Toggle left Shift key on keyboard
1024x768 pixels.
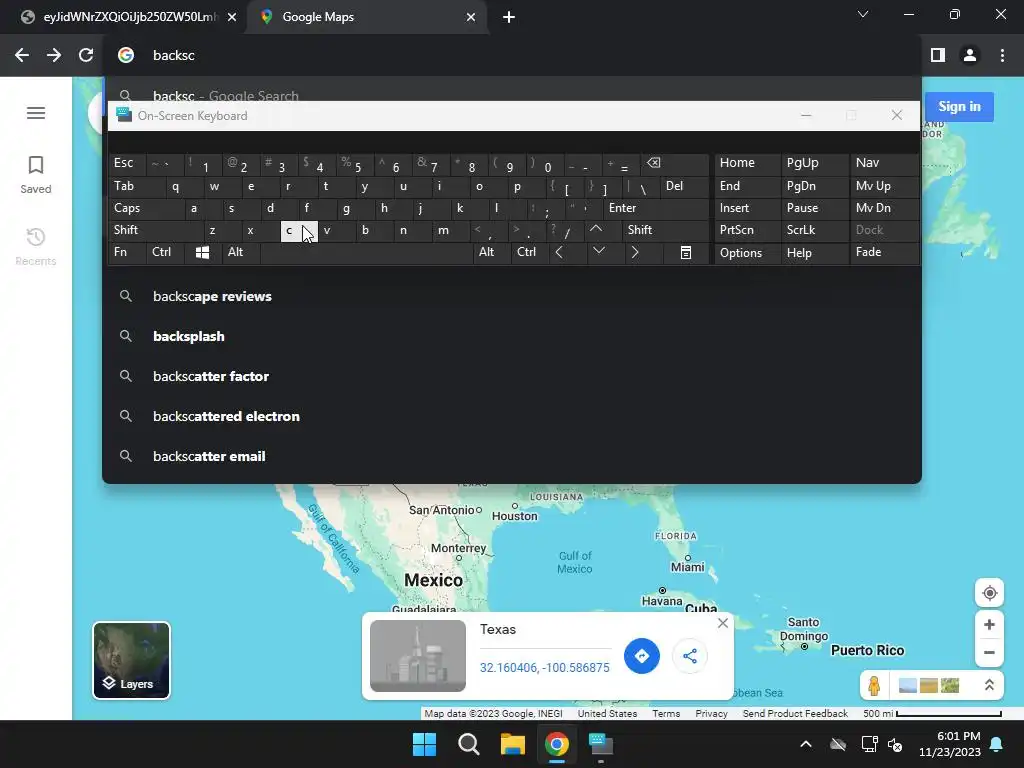click(x=155, y=230)
